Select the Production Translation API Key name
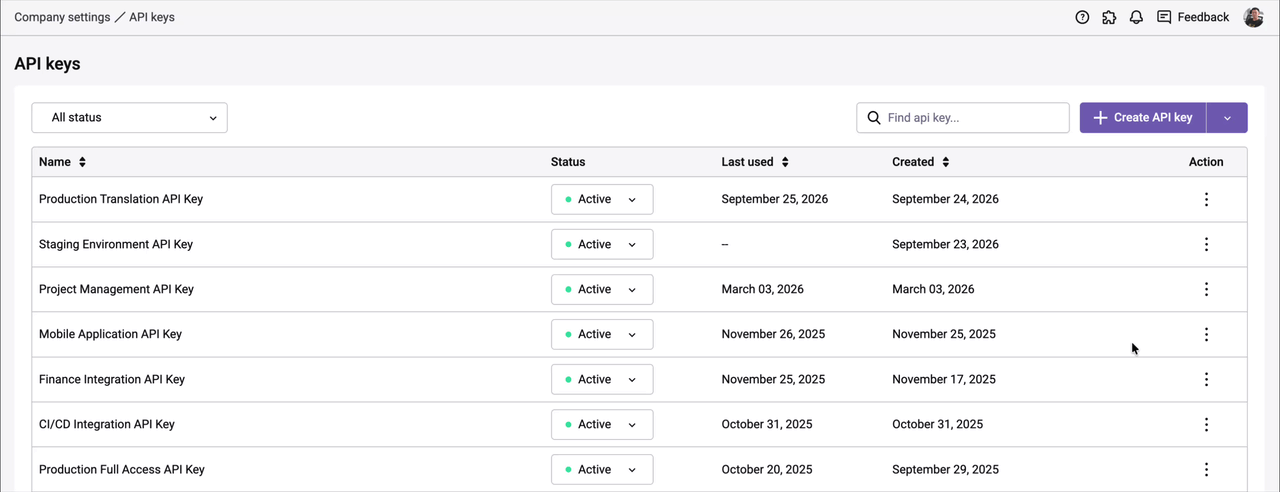The image size is (1280, 492). tap(121, 199)
